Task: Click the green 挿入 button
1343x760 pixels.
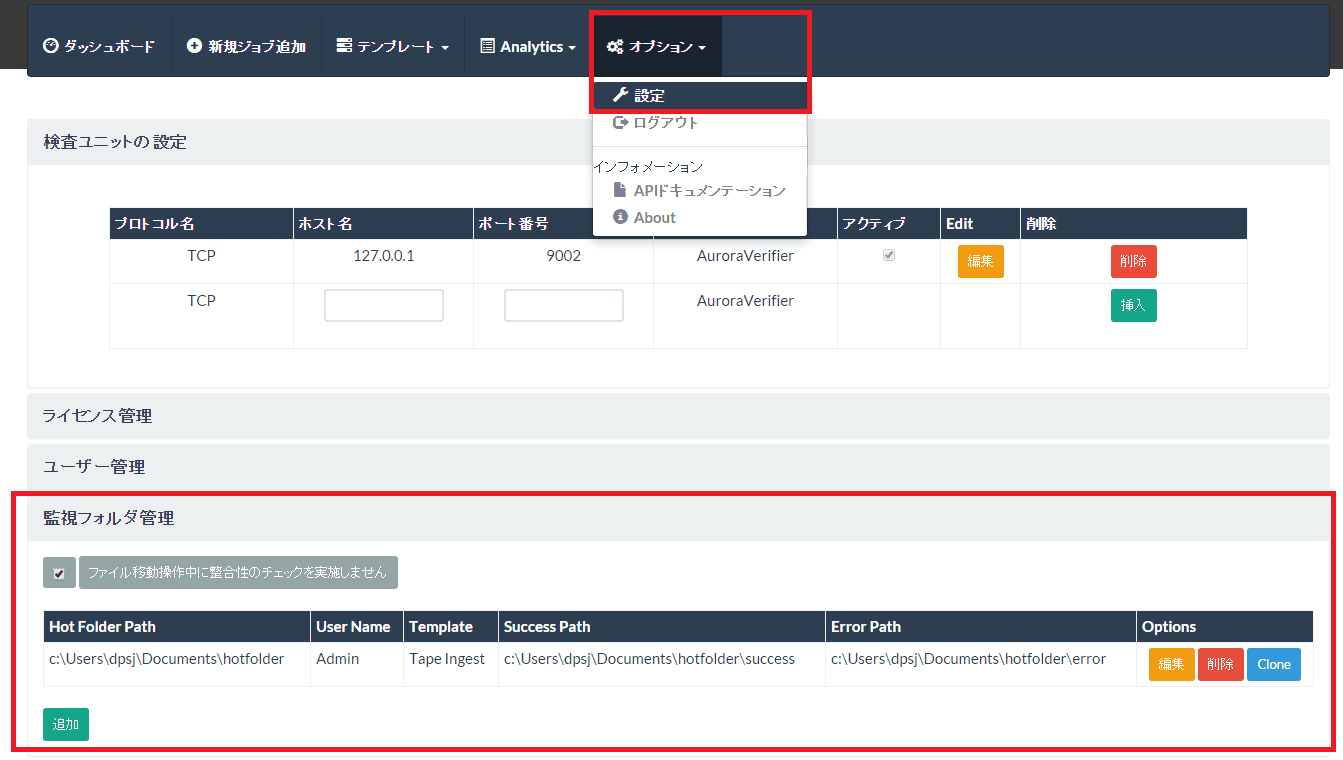Action: (1134, 305)
